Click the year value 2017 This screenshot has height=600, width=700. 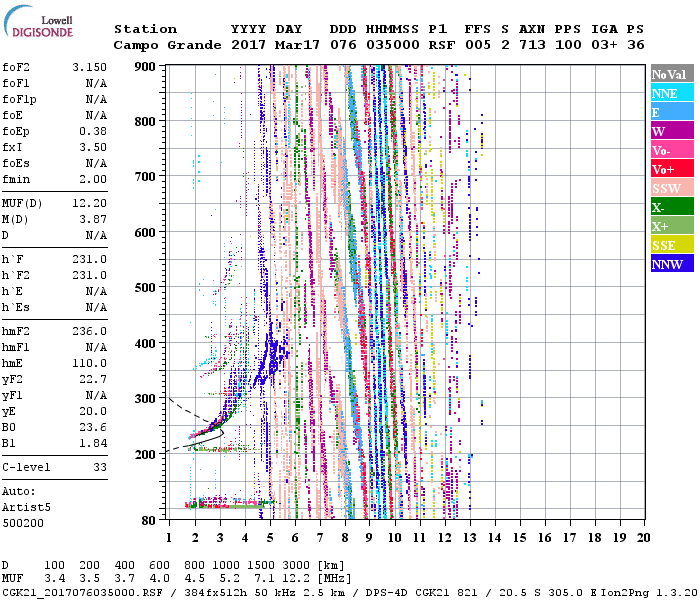coord(249,45)
